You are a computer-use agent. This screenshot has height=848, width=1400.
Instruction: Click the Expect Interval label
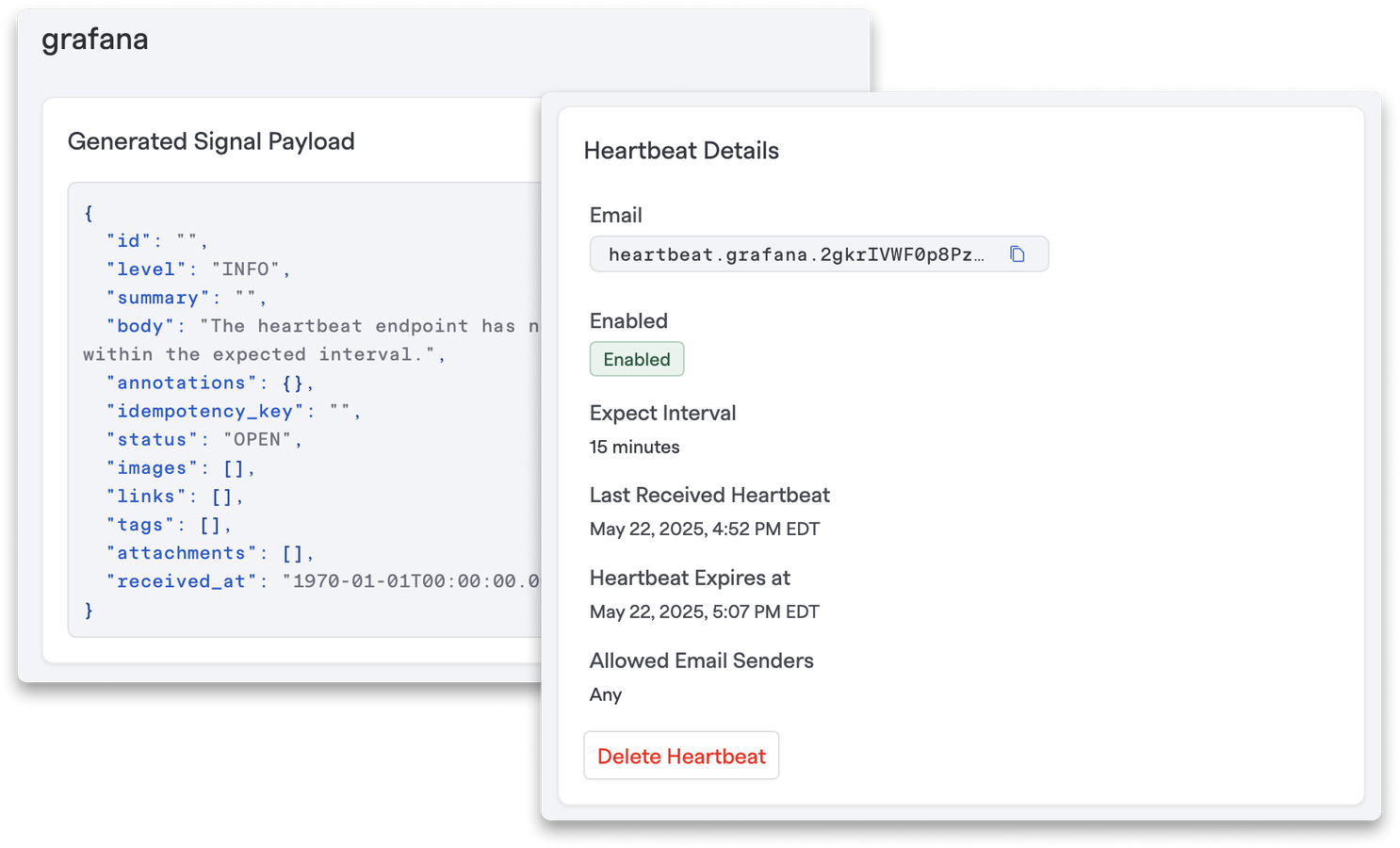[662, 413]
